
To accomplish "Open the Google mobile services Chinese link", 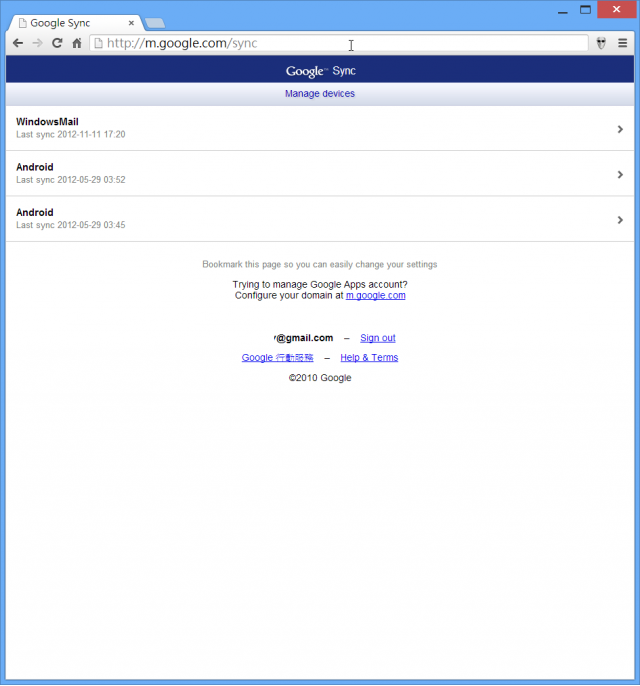I will coord(277,357).
